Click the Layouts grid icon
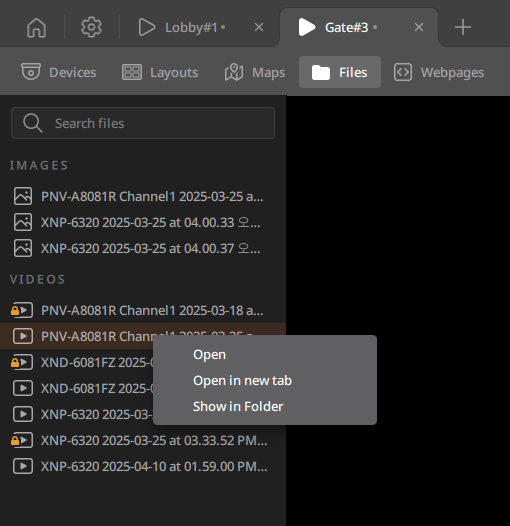510x526 pixels. click(x=132, y=72)
